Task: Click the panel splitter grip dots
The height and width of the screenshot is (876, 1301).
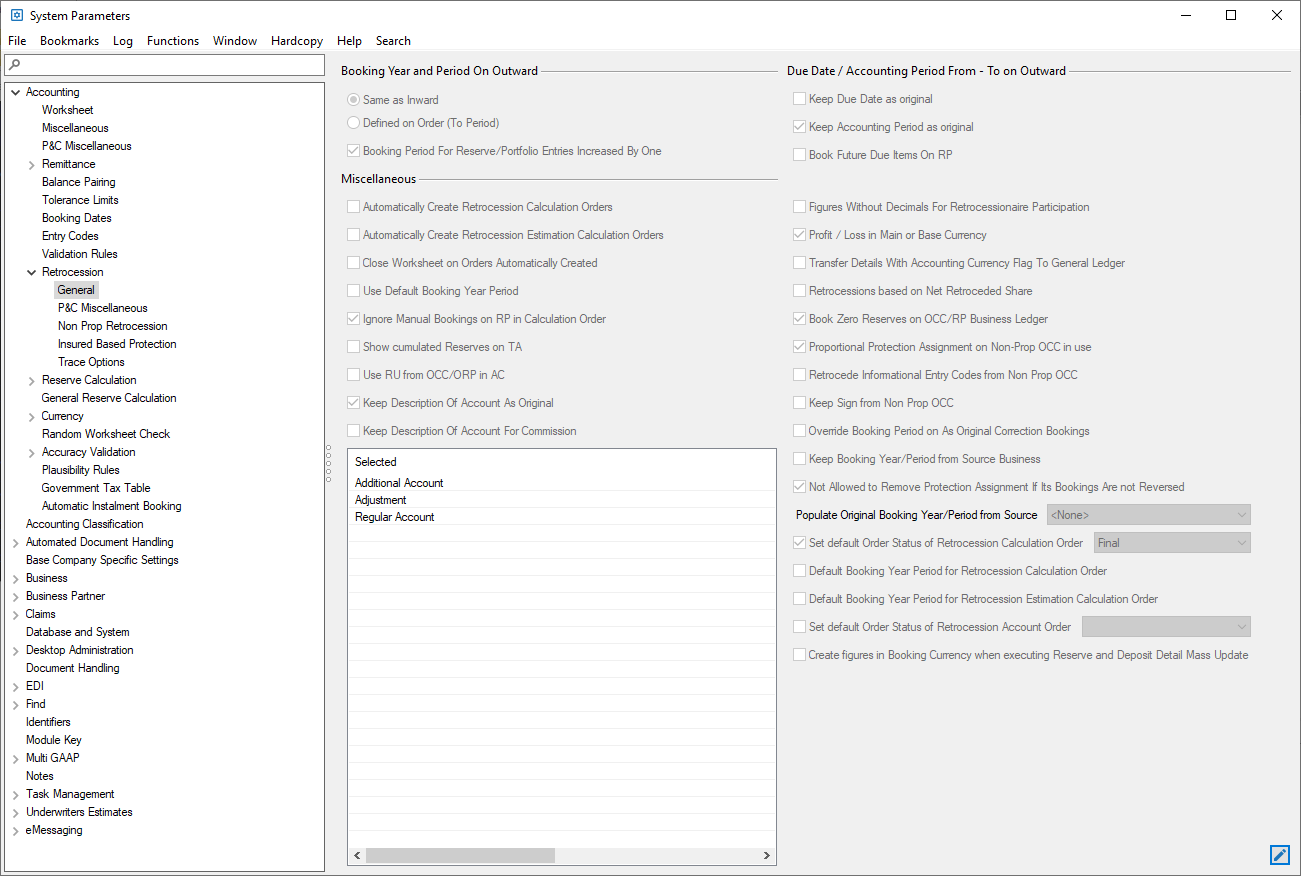Action: 328,464
